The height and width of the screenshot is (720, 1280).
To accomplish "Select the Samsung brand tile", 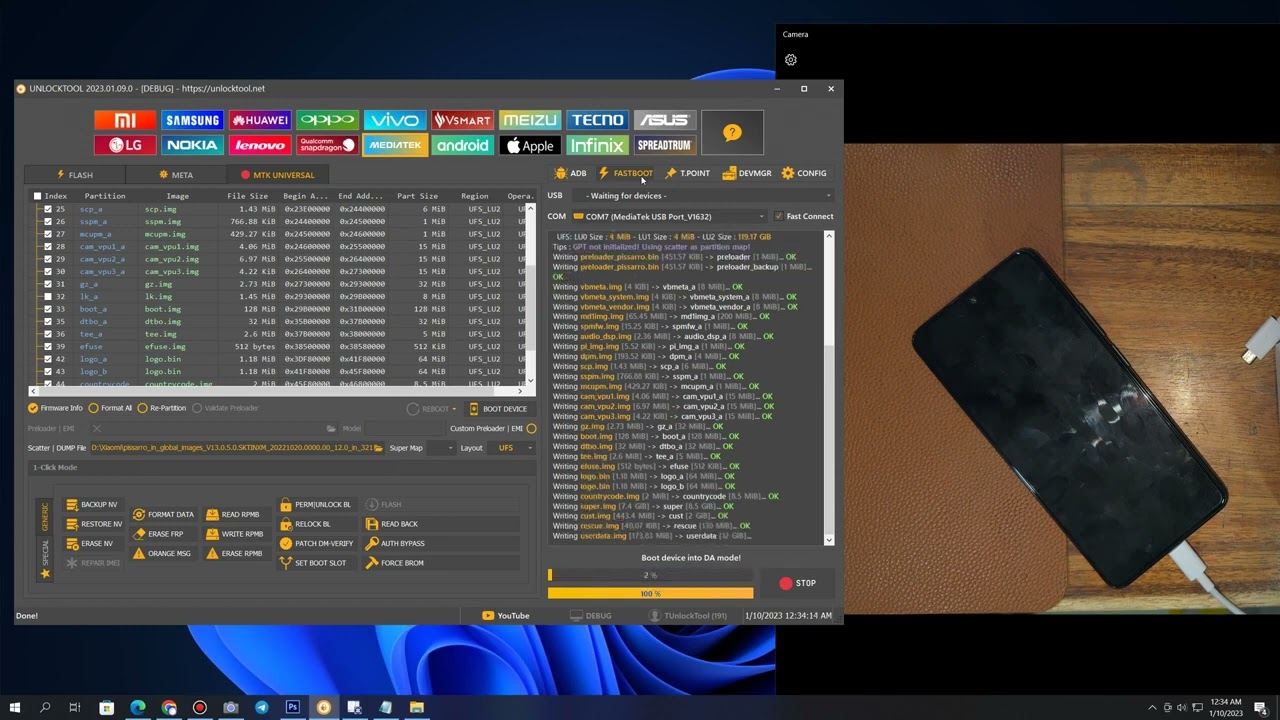I will tap(192, 120).
